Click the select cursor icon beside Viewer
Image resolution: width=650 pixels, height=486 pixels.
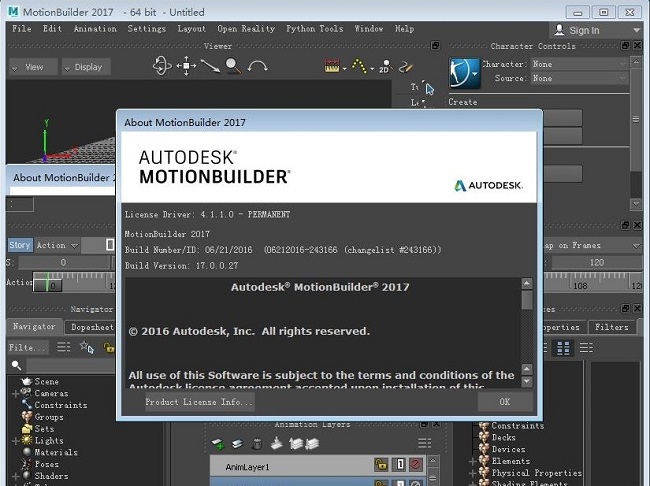[x=429, y=89]
